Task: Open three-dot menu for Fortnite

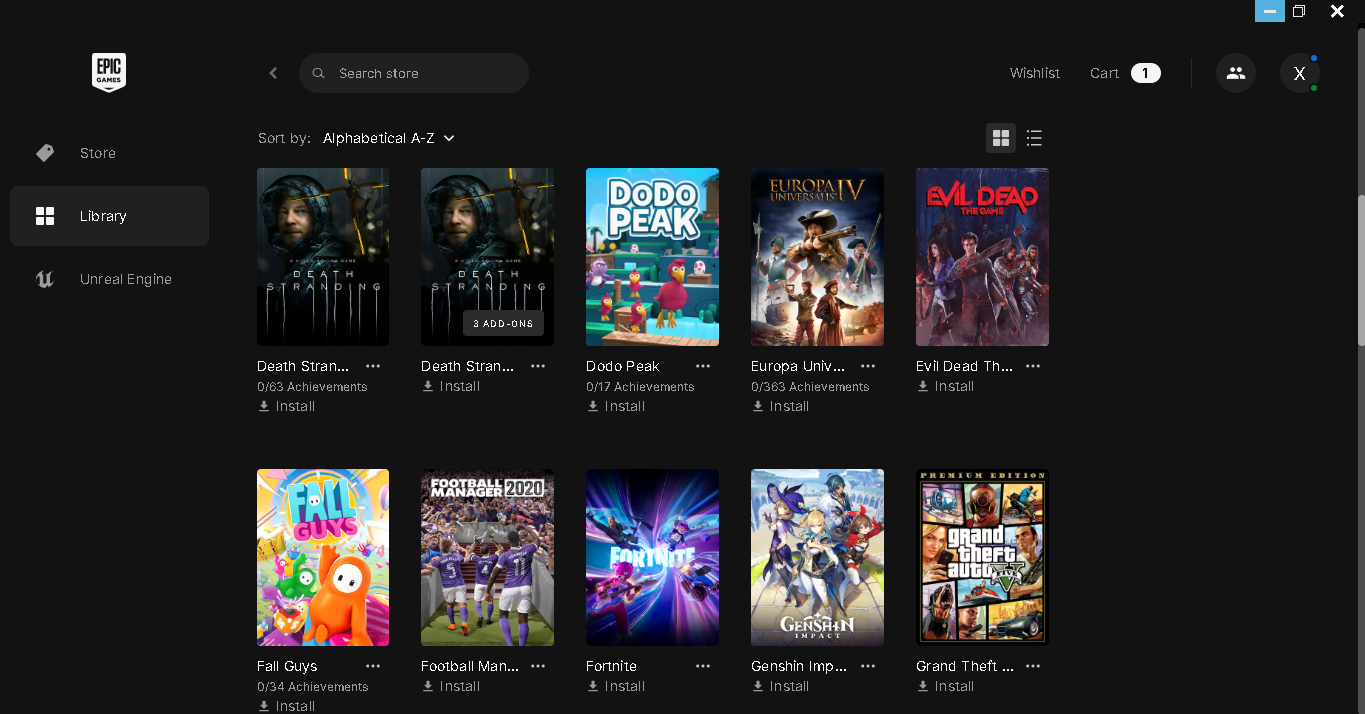Action: click(703, 666)
